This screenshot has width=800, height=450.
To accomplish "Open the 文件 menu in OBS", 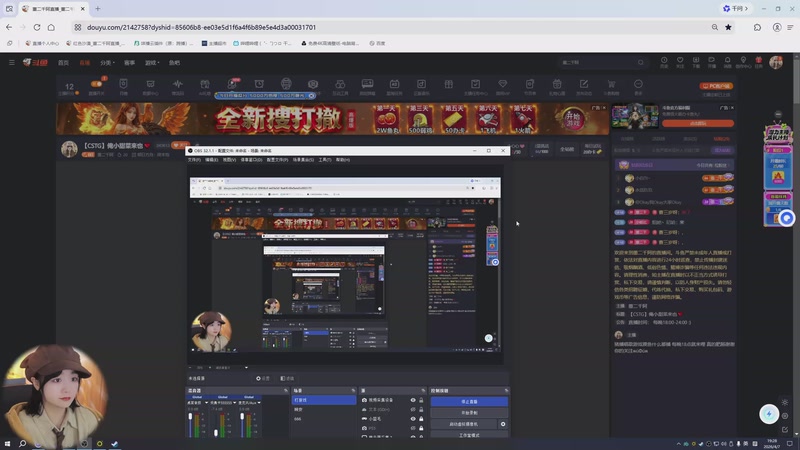I will [194, 160].
